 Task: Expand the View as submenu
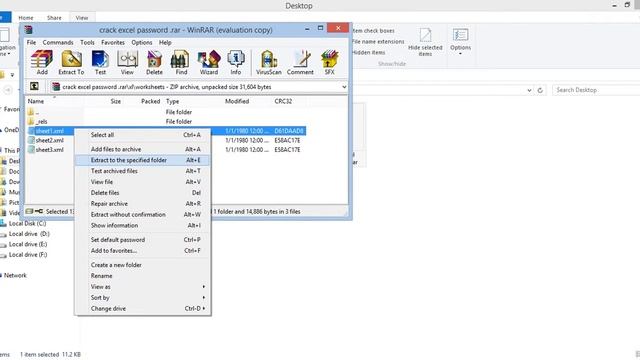point(203,287)
